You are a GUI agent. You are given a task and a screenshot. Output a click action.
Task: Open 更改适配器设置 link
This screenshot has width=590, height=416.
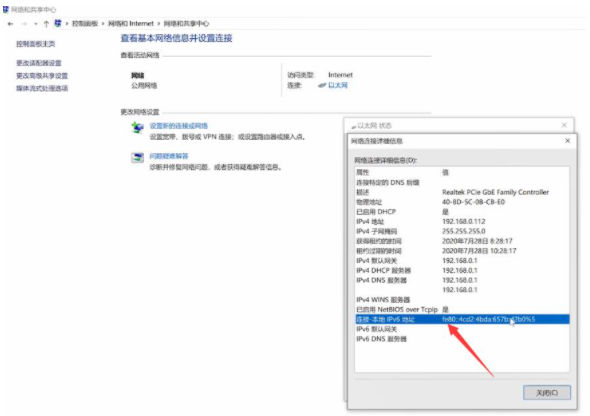pyautogui.click(x=38, y=63)
